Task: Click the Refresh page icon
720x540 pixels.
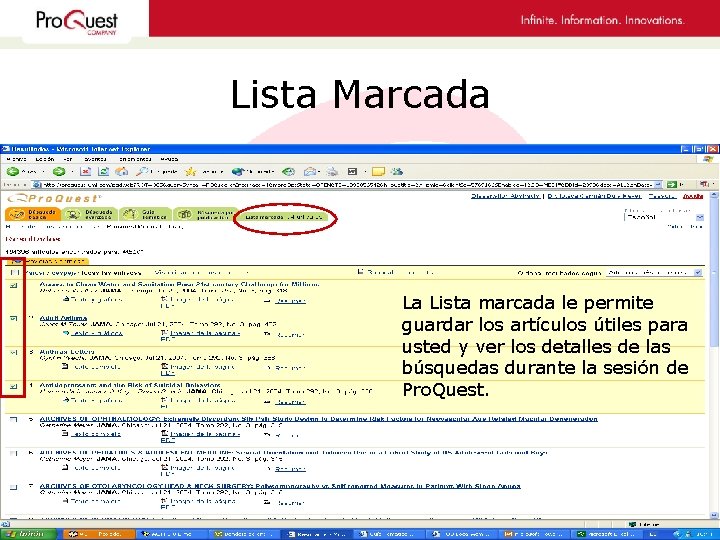Action: point(104,172)
